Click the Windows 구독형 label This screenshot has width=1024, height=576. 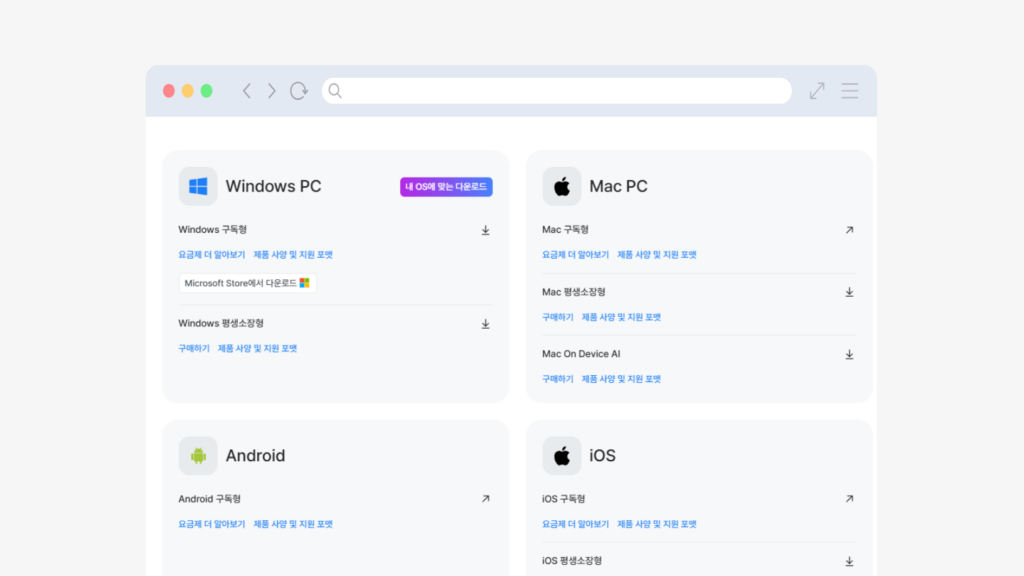[212, 230]
